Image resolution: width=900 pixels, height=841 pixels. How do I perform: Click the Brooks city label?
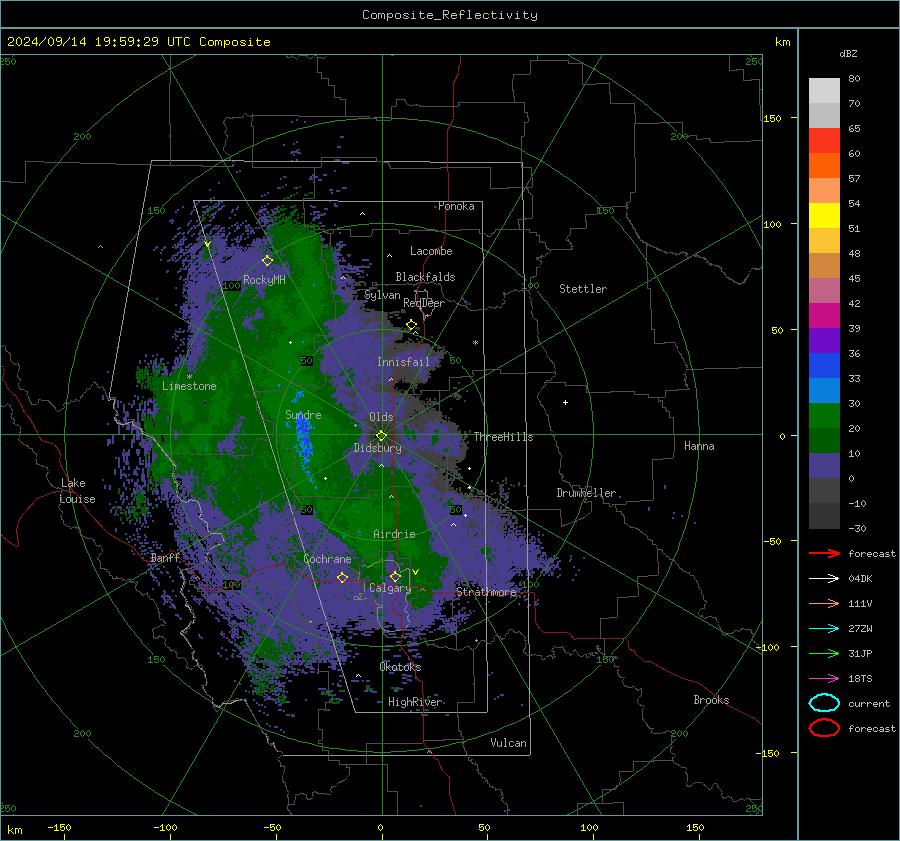point(711,700)
